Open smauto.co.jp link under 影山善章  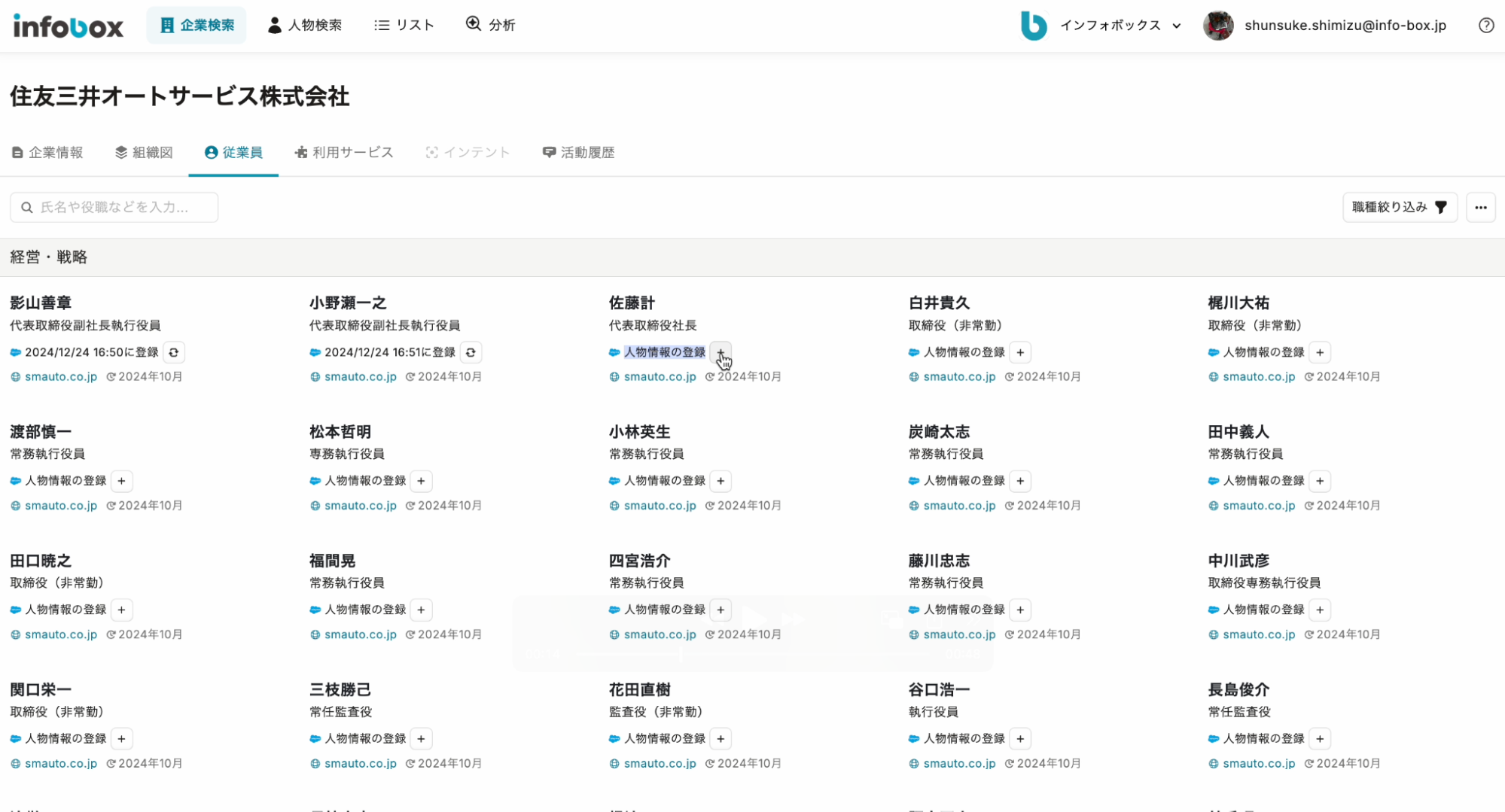coord(61,377)
